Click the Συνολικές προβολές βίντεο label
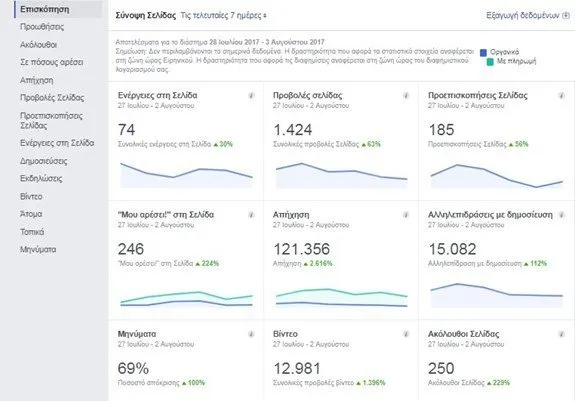Screen dimensions: 575x402 coord(314,383)
